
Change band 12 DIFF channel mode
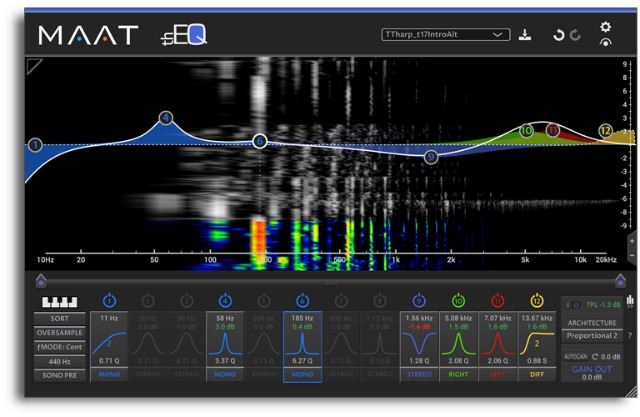[537, 374]
